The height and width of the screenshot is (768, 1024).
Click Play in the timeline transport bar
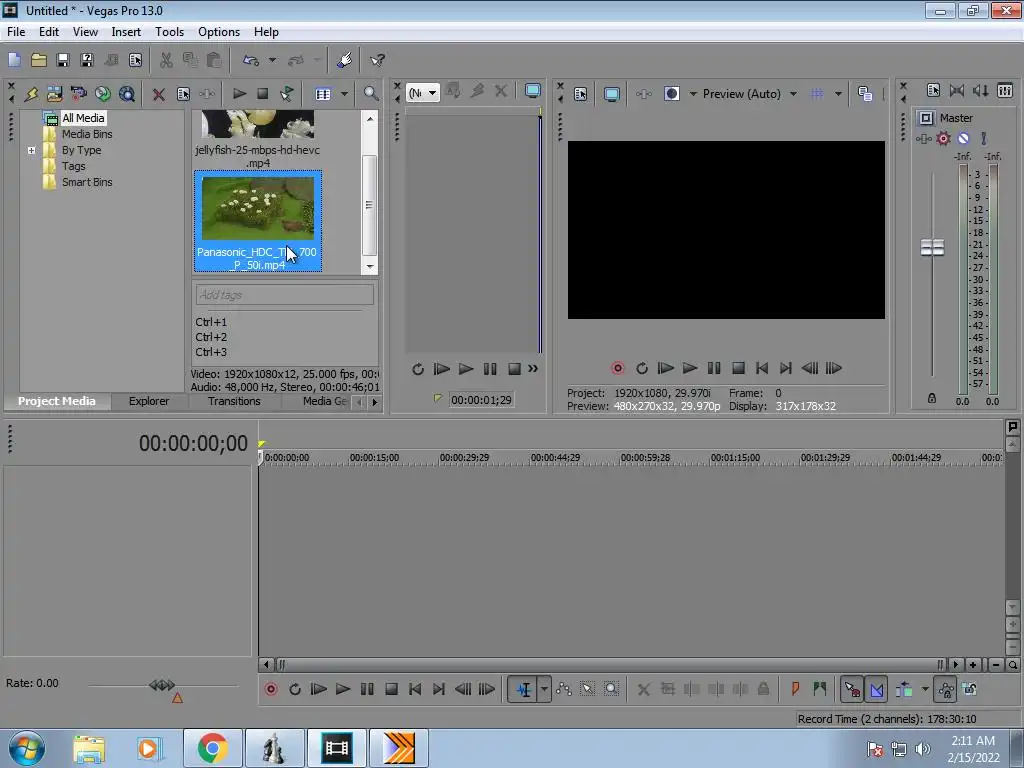point(342,689)
